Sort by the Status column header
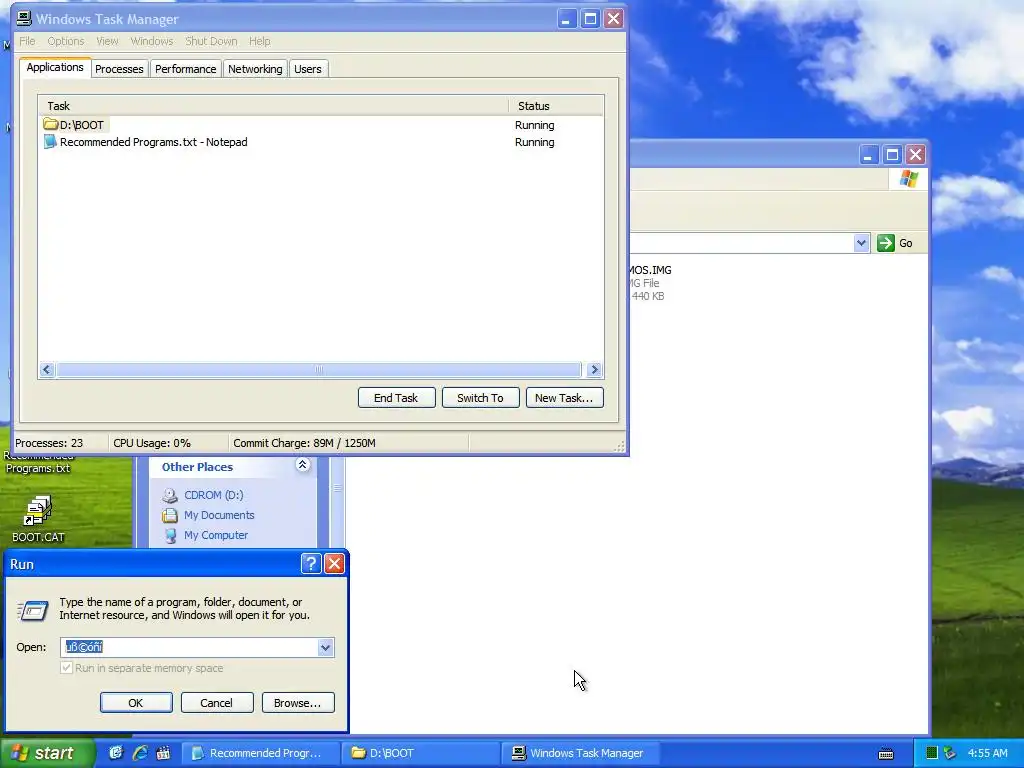The height and width of the screenshot is (768, 1024). [x=556, y=106]
